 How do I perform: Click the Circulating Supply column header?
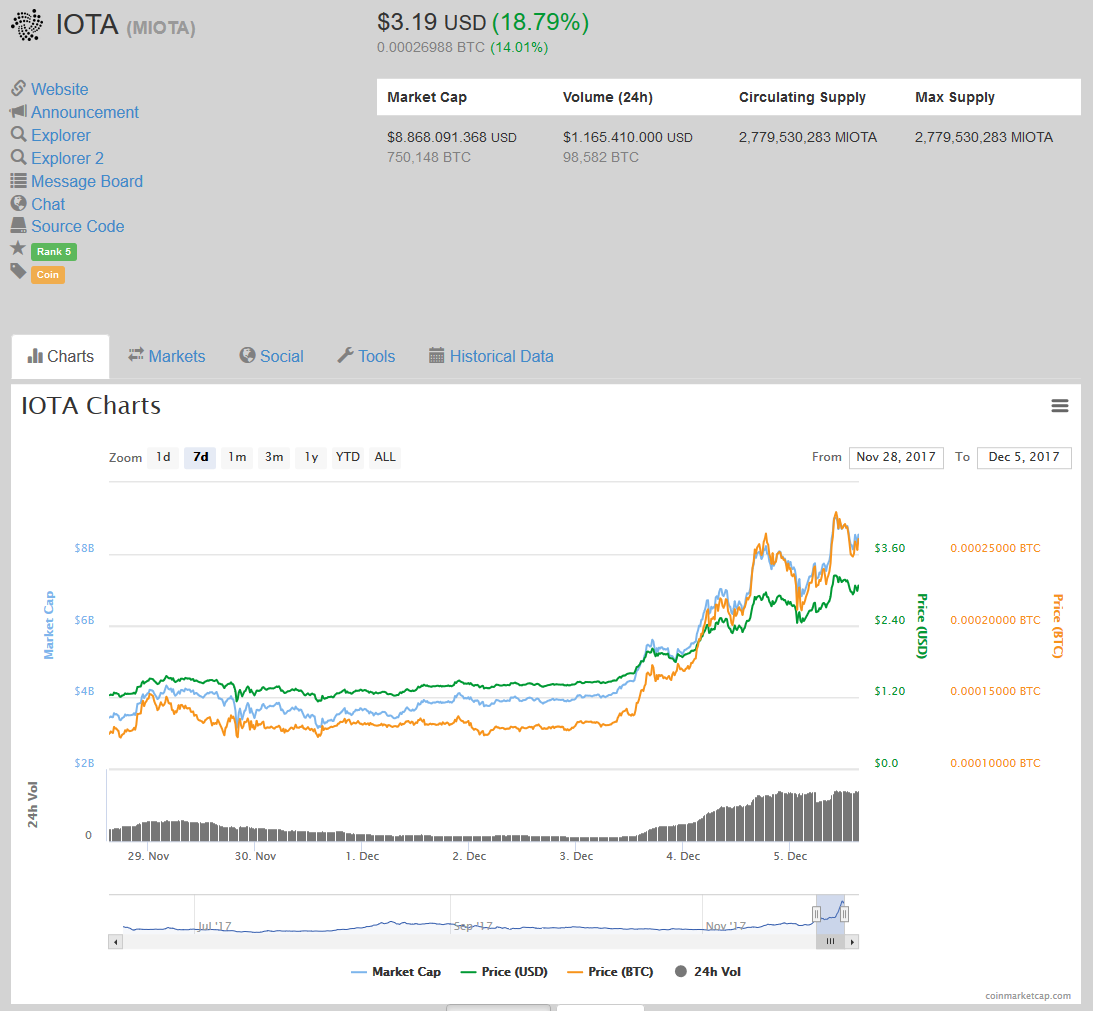pyautogui.click(x=802, y=98)
